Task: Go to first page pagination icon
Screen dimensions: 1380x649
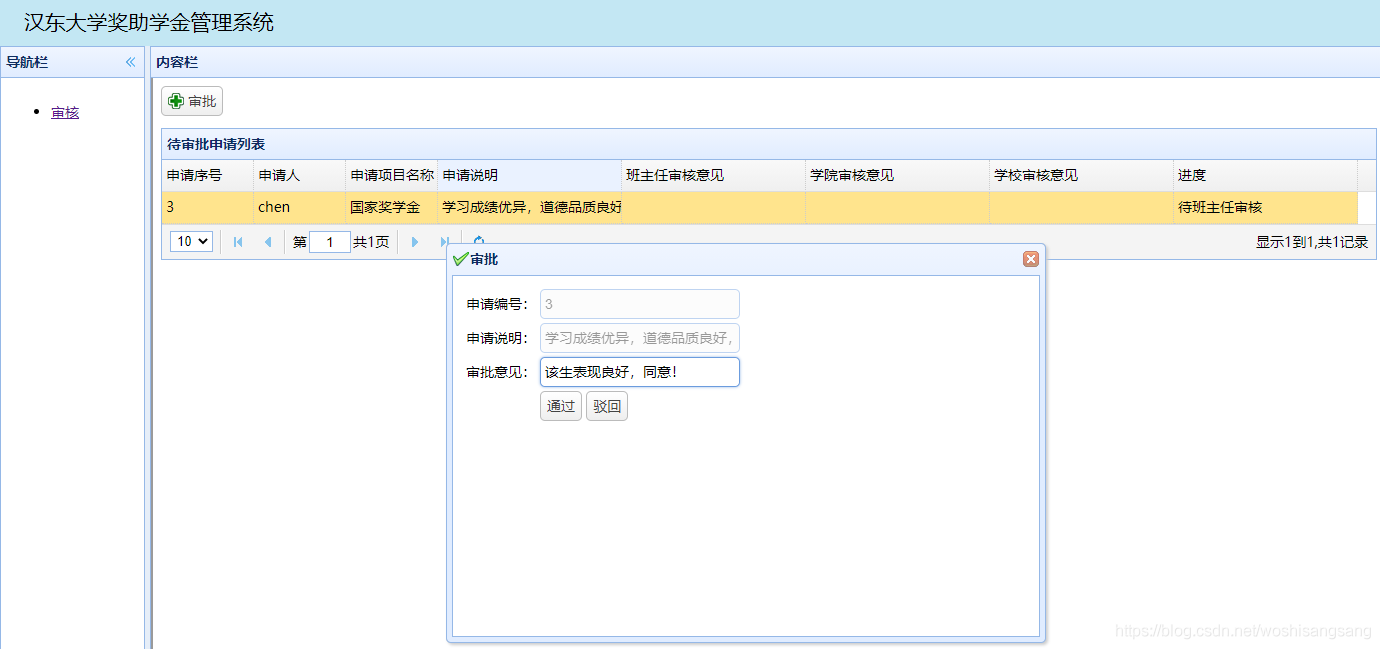Action: pyautogui.click(x=238, y=242)
